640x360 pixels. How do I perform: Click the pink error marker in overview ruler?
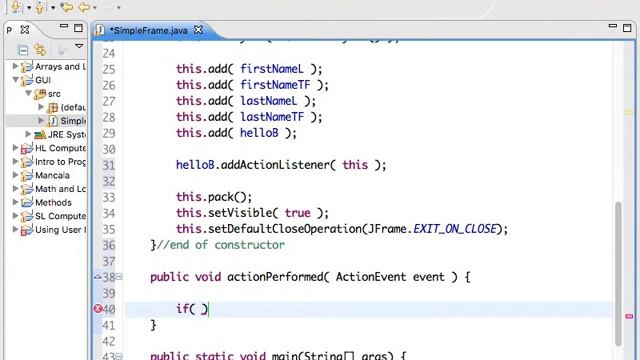click(x=629, y=316)
